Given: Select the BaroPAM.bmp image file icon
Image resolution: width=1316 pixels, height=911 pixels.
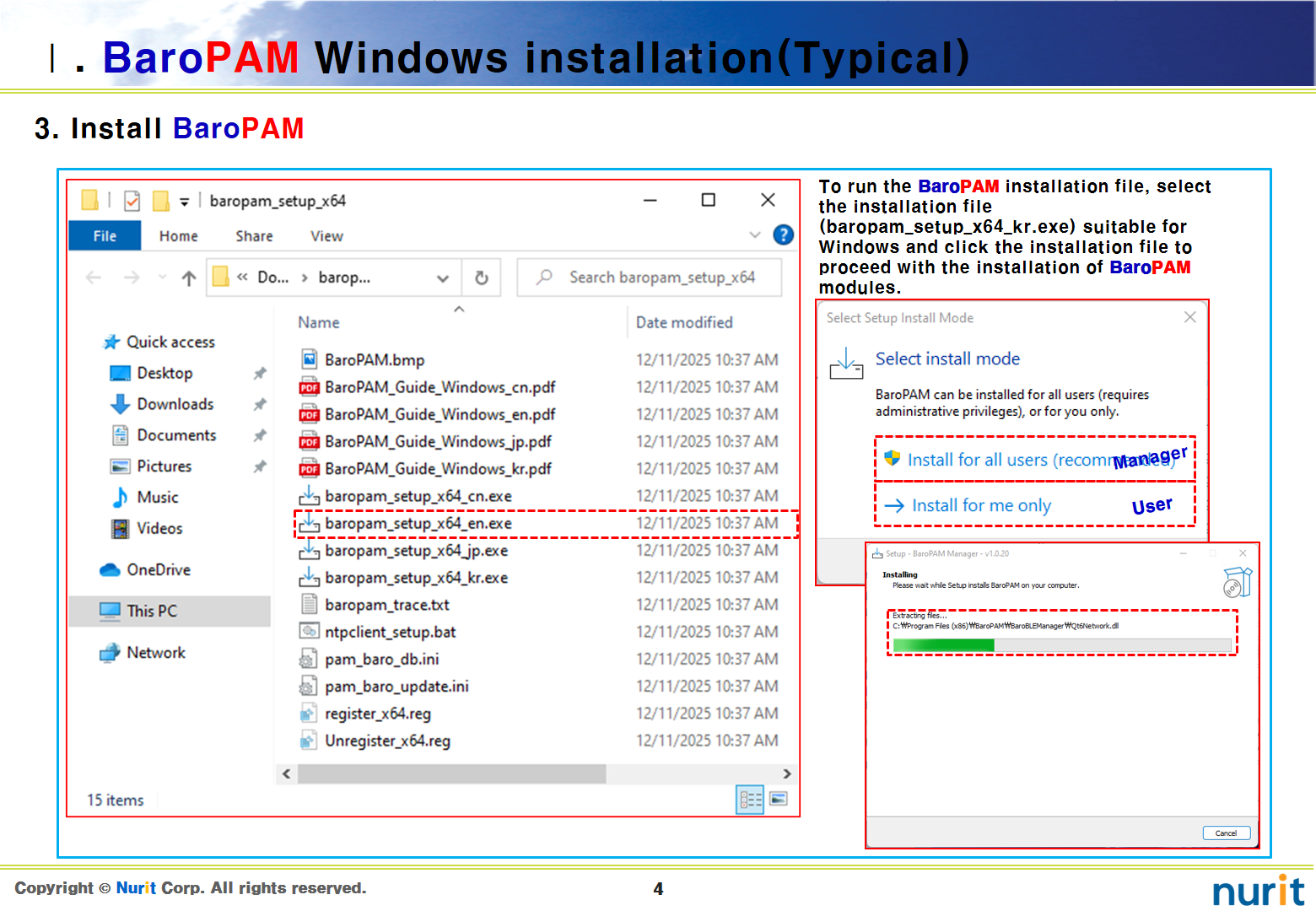Looking at the screenshot, I should [310, 359].
